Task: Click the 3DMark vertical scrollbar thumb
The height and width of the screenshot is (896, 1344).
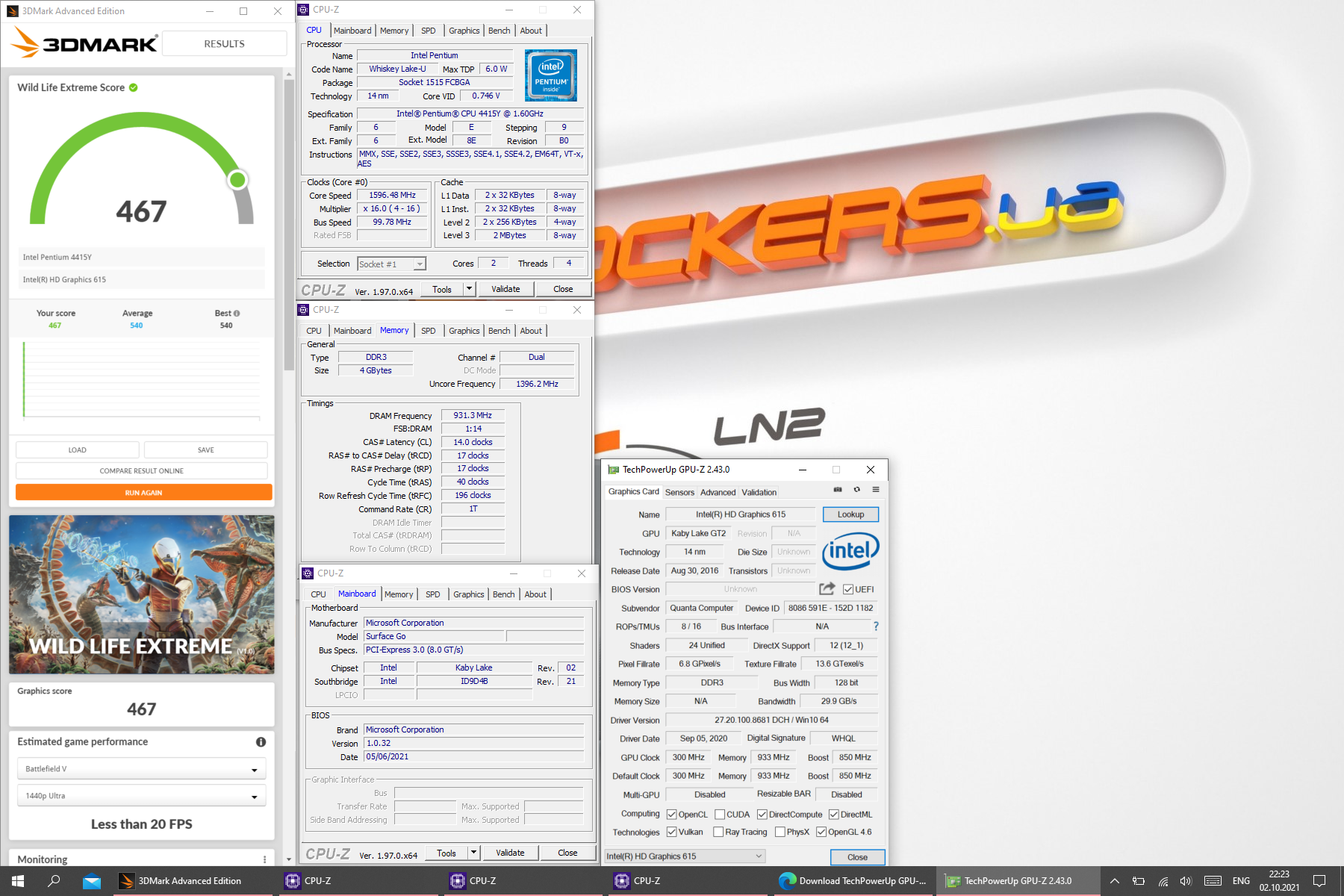Action: pos(289,224)
